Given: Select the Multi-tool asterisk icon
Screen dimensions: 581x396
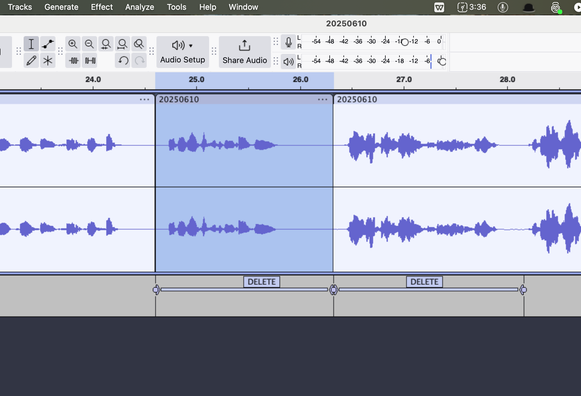Looking at the screenshot, I should pos(48,60).
